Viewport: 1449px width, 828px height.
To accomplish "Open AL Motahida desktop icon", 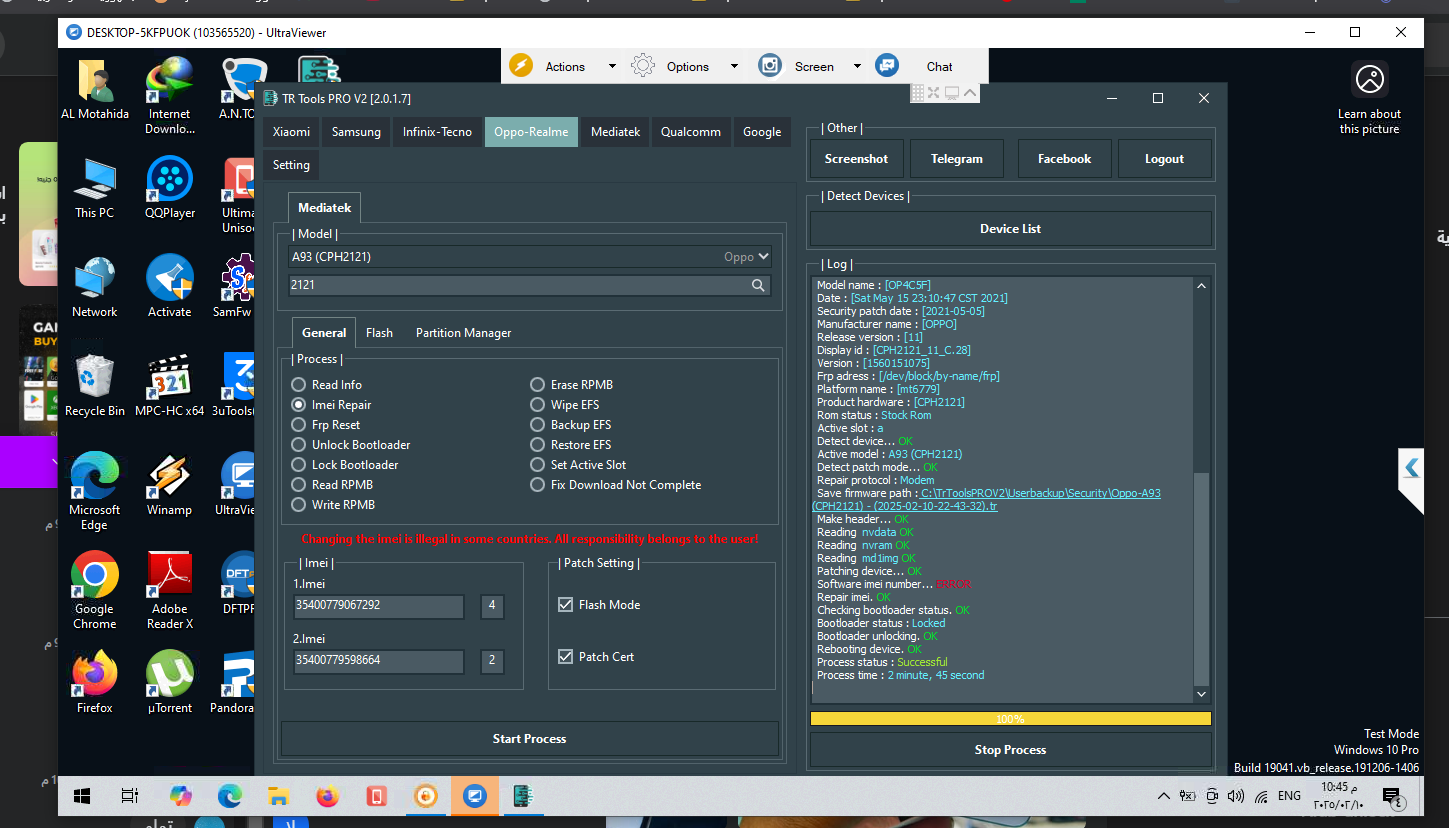I will point(95,89).
